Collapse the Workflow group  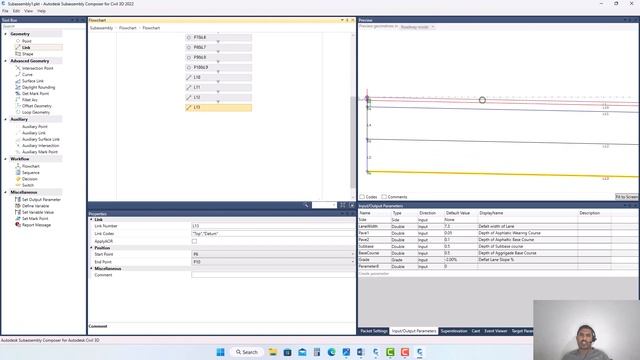point(6,159)
